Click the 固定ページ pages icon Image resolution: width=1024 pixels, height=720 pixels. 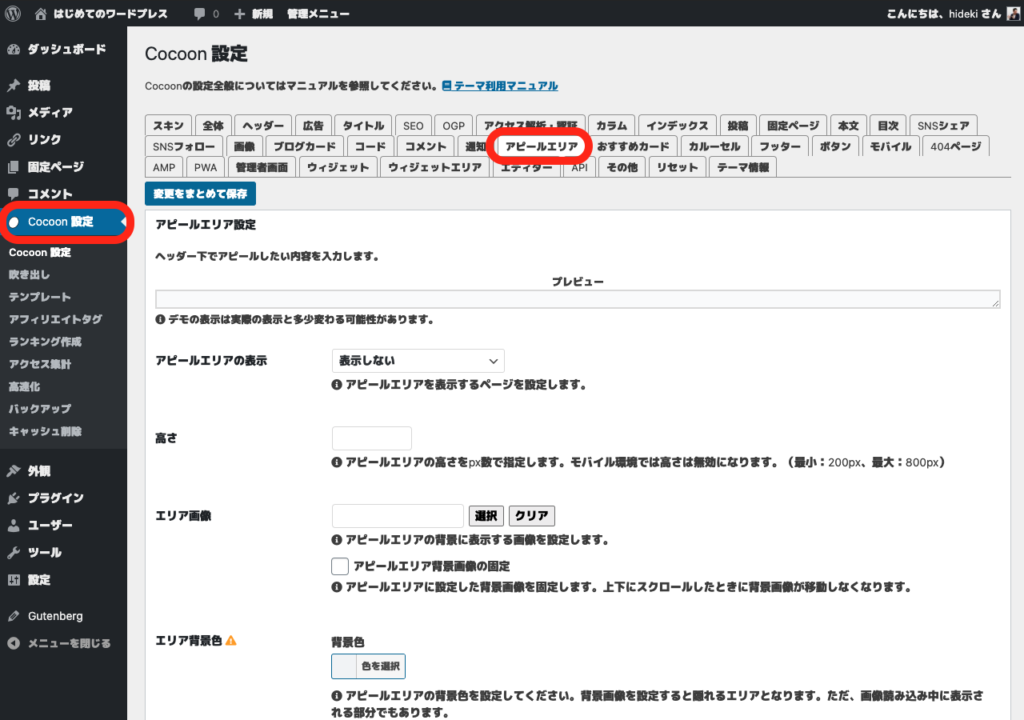14,167
